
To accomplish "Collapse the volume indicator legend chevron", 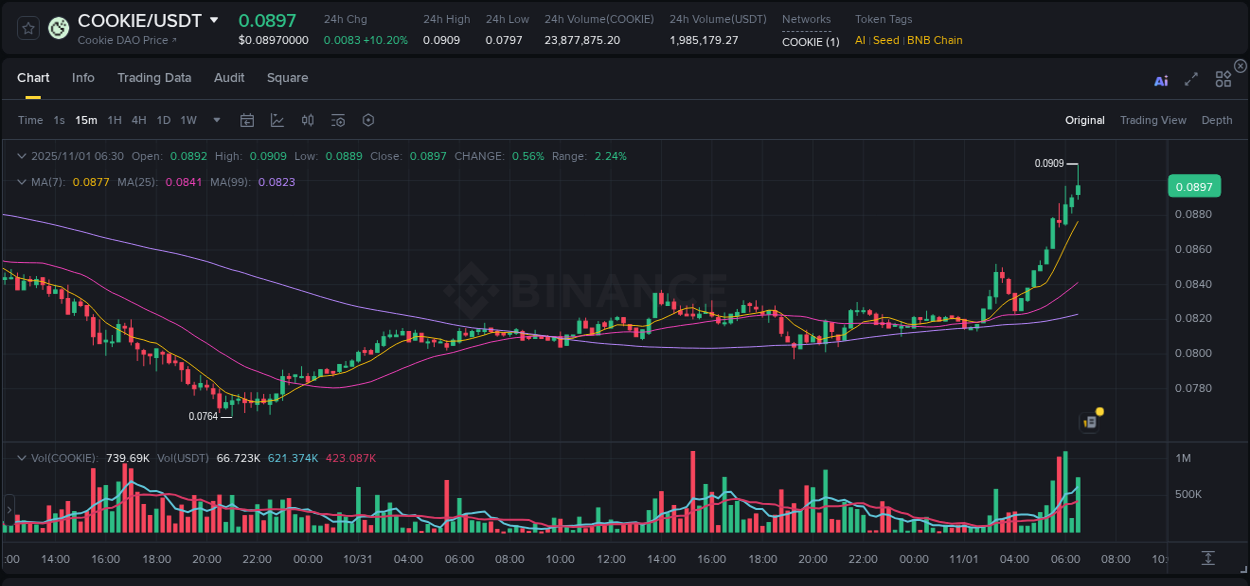I will [x=22, y=458].
